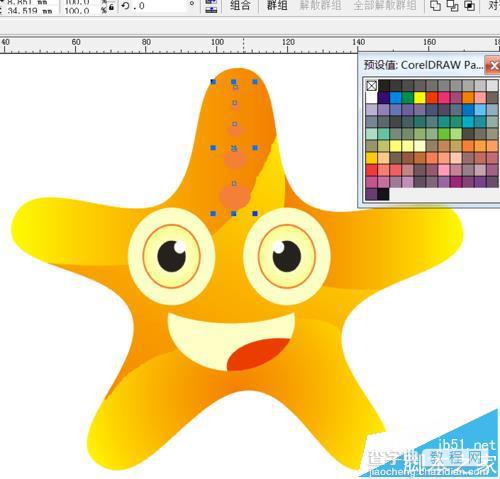Select the largest orange circle on starfish arm
Image resolution: width=500 pixels, height=479 pixels.
[235, 197]
